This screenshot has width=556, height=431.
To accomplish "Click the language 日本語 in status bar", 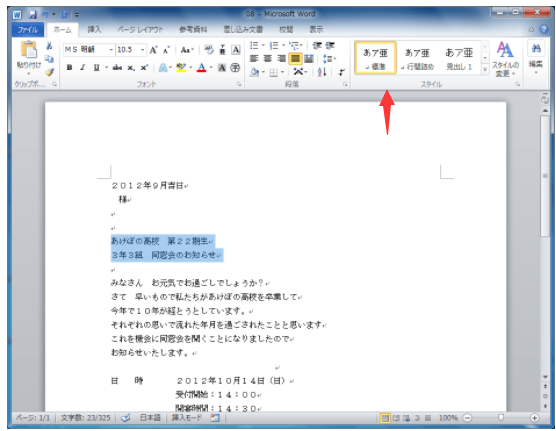I will tap(150, 418).
